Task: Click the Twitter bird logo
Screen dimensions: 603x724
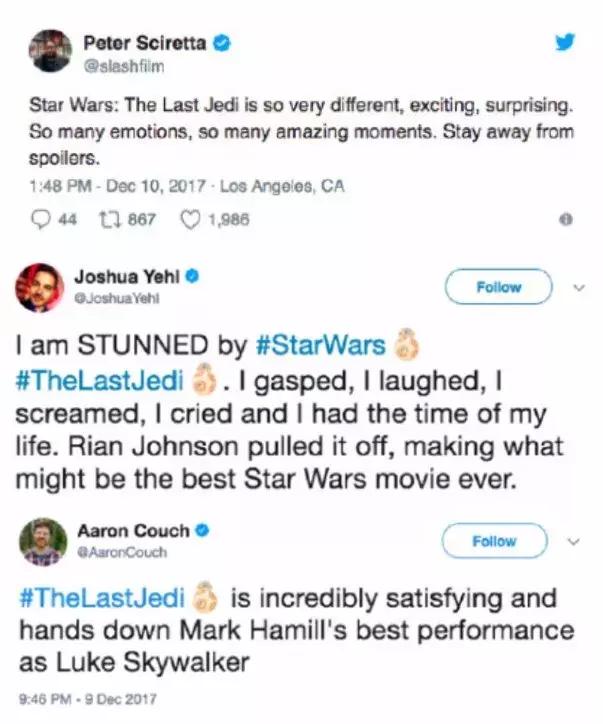Action: [x=565, y=42]
